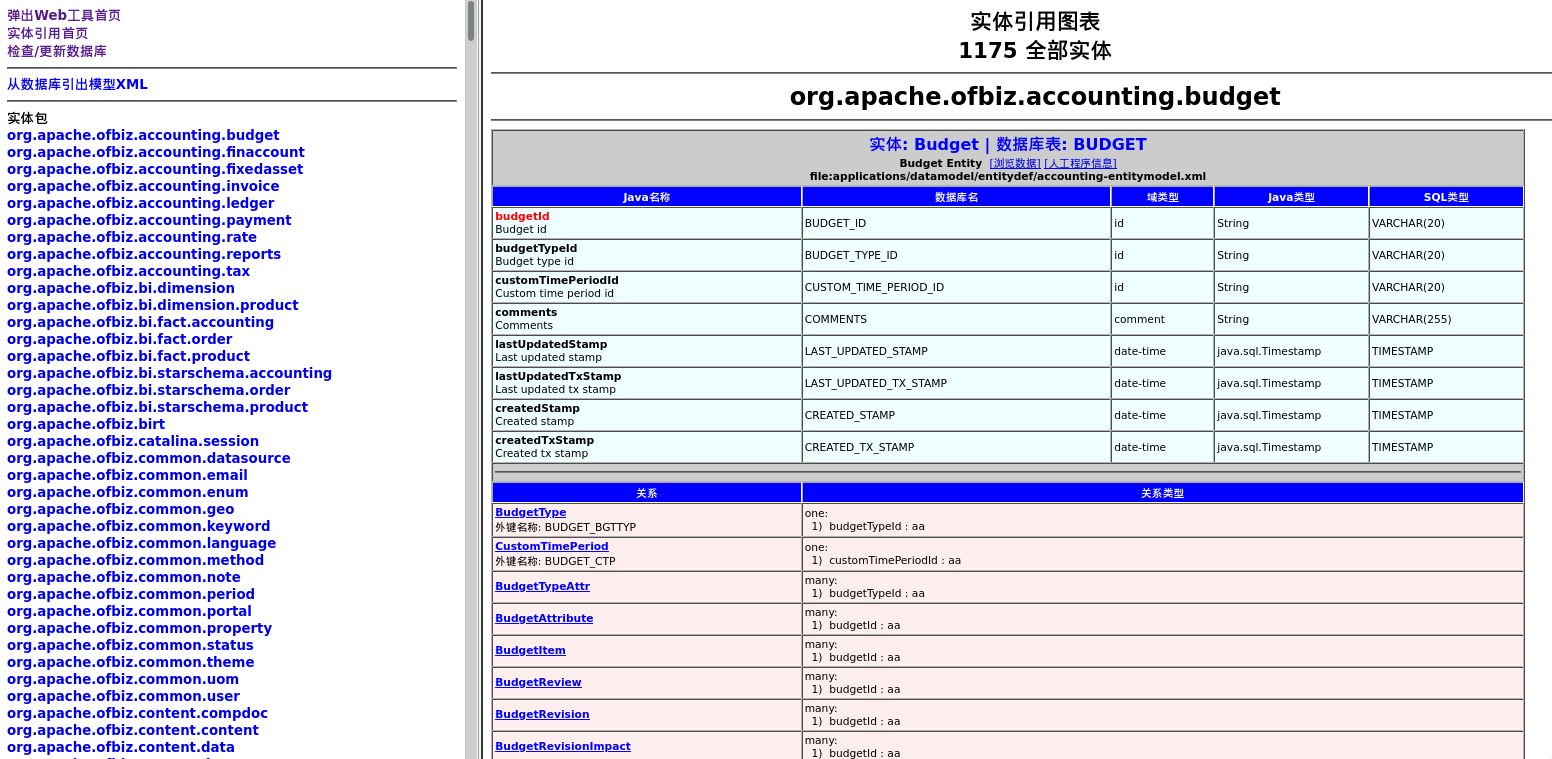Open org.apache.ofbiz.common.geo package link

pos(120,509)
